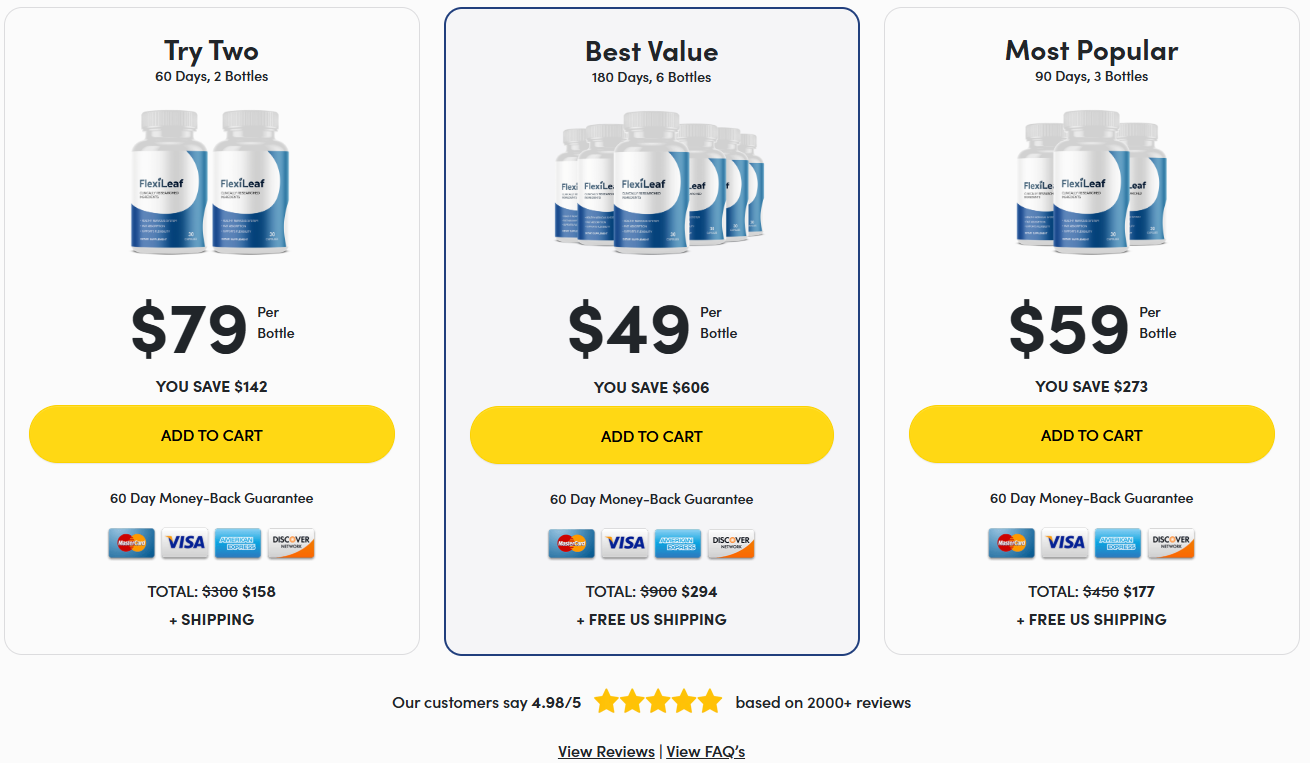
Task: Click Visa icon in Best Value card
Action: point(625,544)
